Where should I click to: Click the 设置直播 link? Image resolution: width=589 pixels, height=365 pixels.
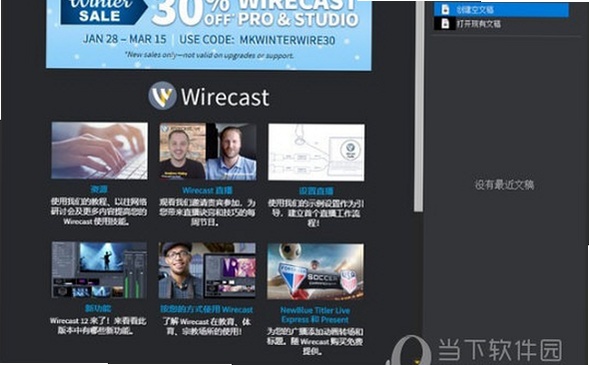316,191
